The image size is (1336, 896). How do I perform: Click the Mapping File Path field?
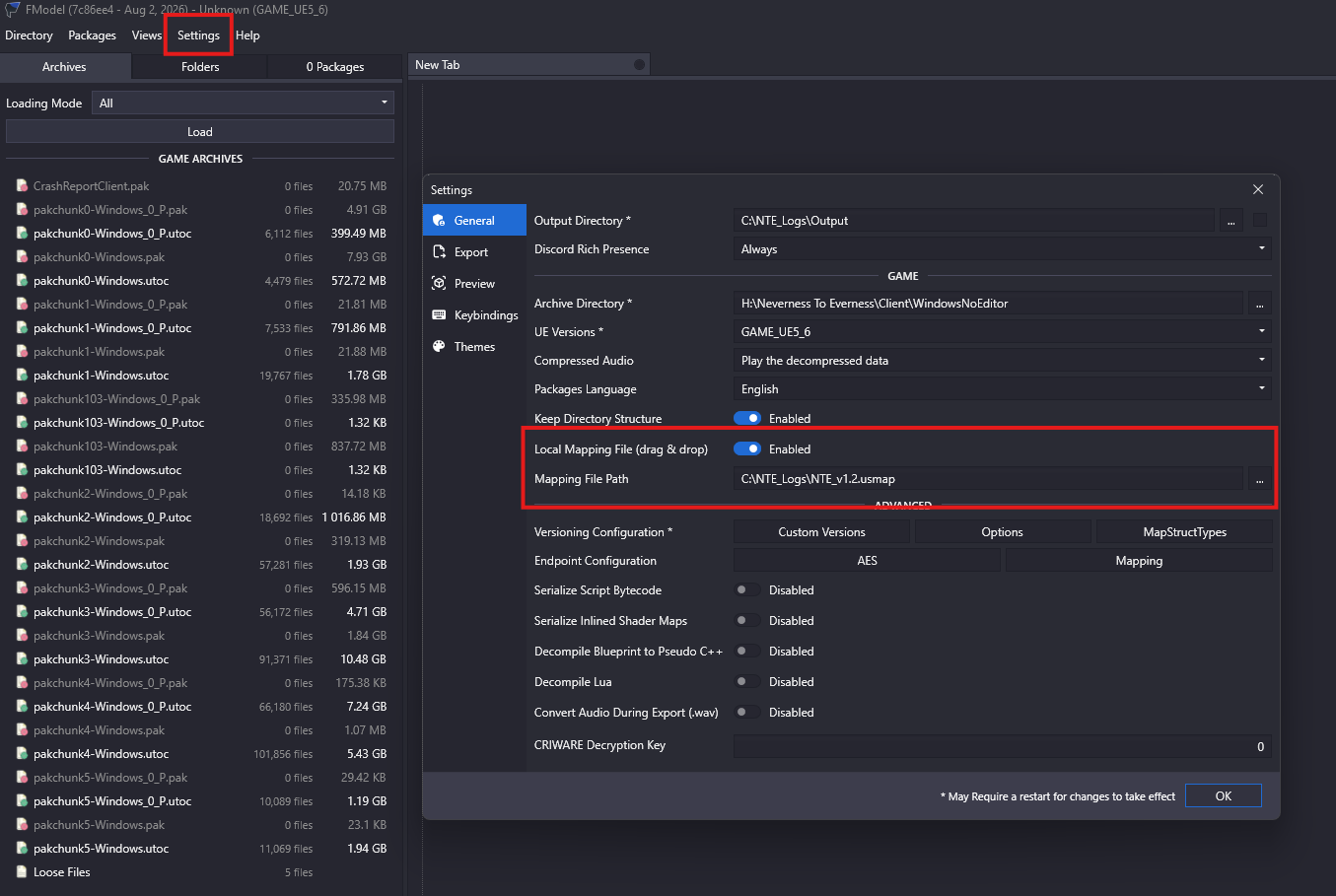(x=988, y=479)
